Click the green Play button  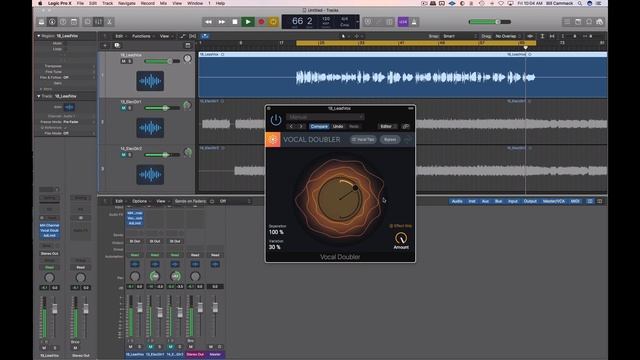(248, 22)
